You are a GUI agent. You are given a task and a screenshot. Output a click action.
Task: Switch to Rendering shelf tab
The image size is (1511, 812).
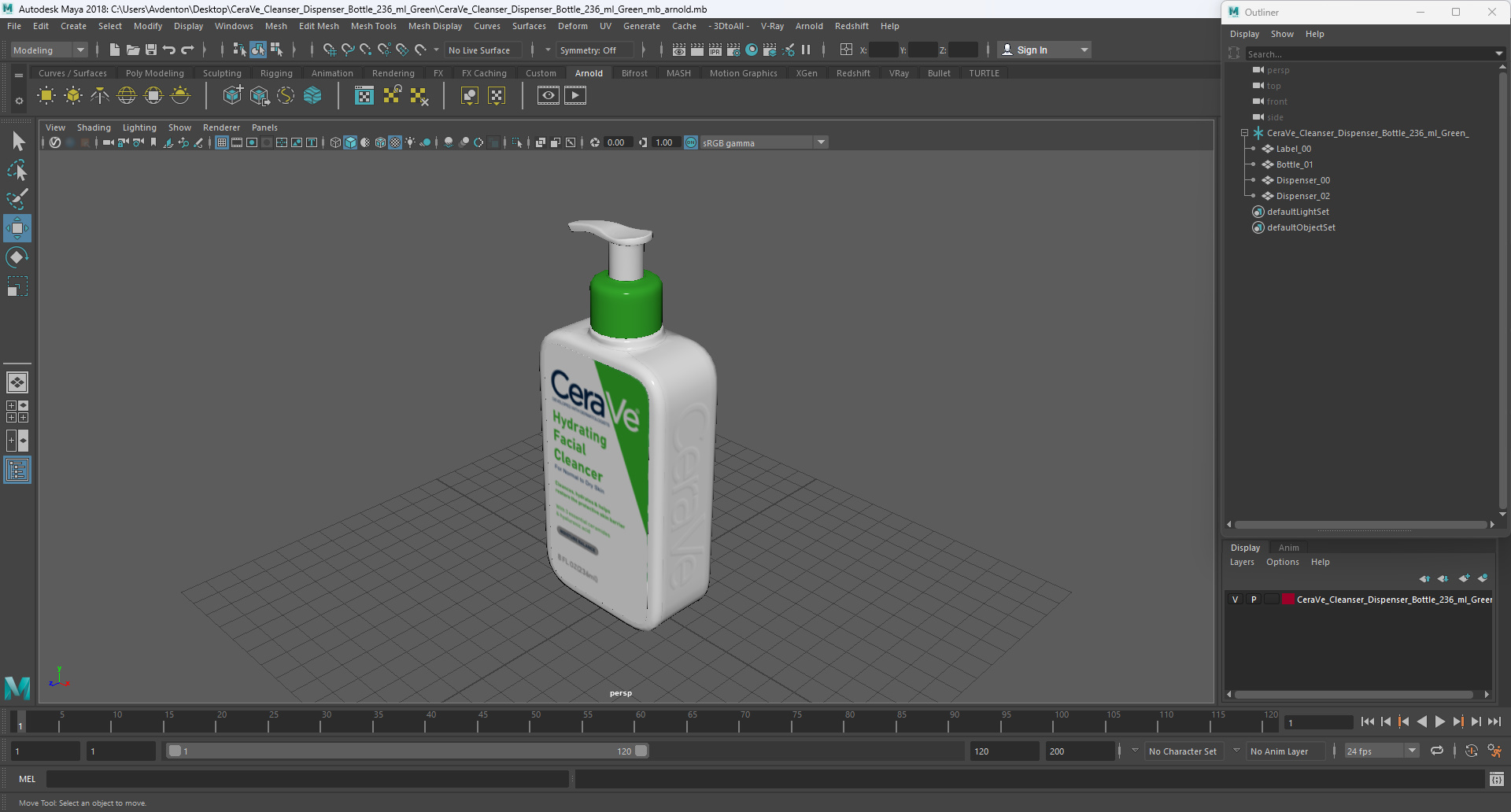pos(393,73)
